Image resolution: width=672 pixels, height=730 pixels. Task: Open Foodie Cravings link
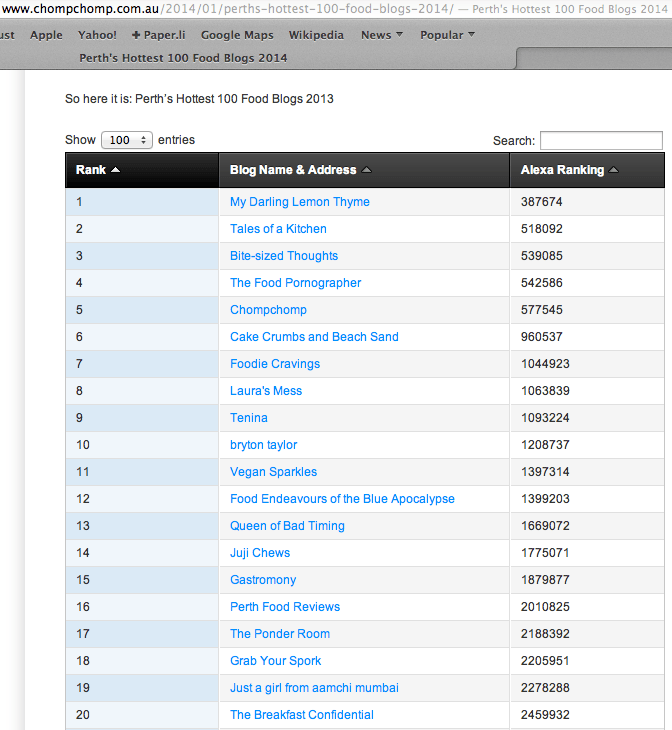[275, 364]
